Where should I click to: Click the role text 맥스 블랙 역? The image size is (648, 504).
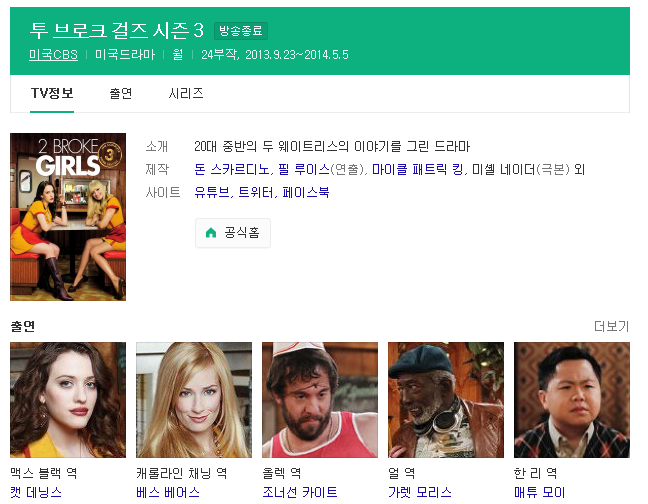click(43, 473)
